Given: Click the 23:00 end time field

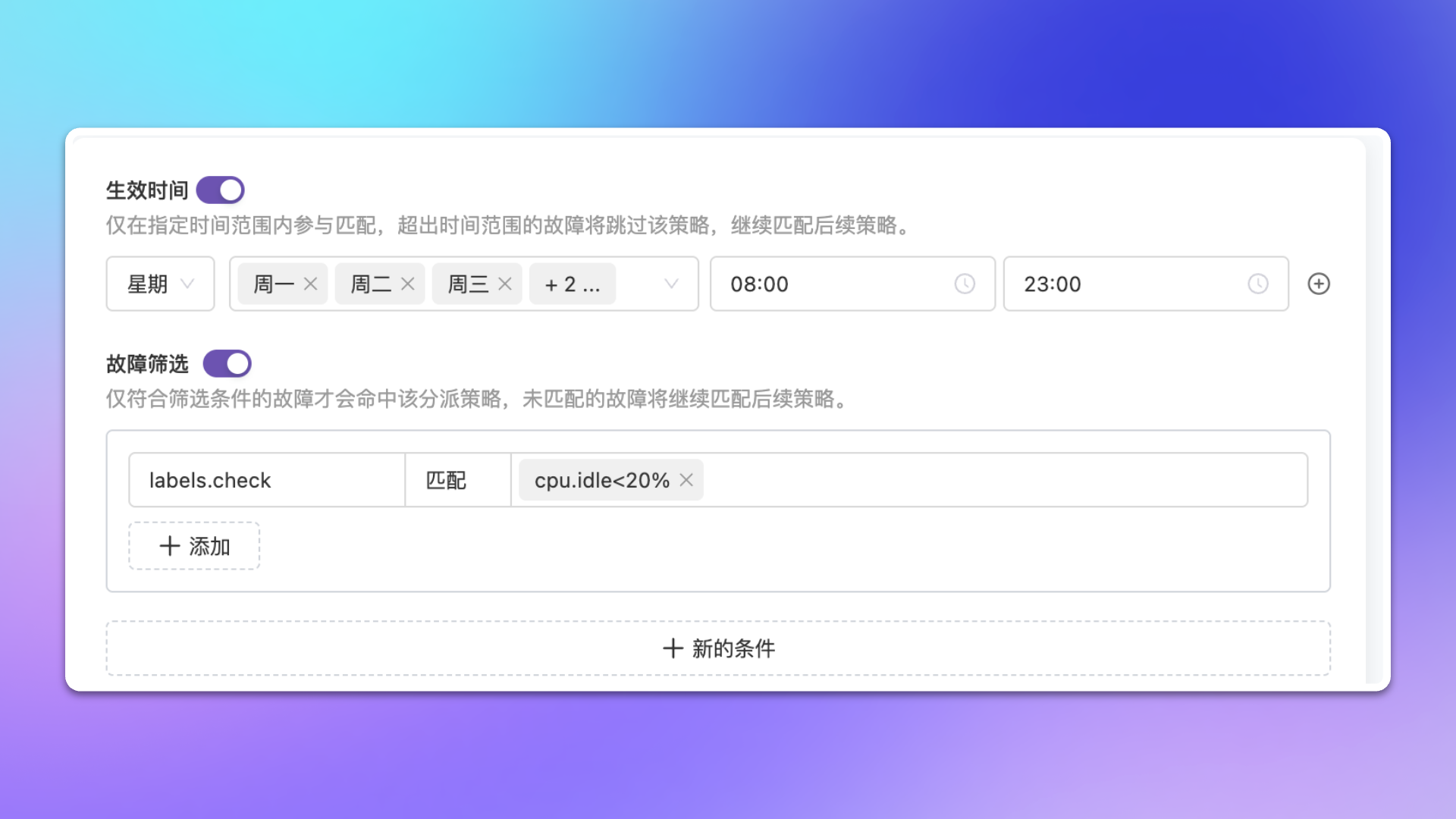Looking at the screenshot, I should click(1122, 284).
